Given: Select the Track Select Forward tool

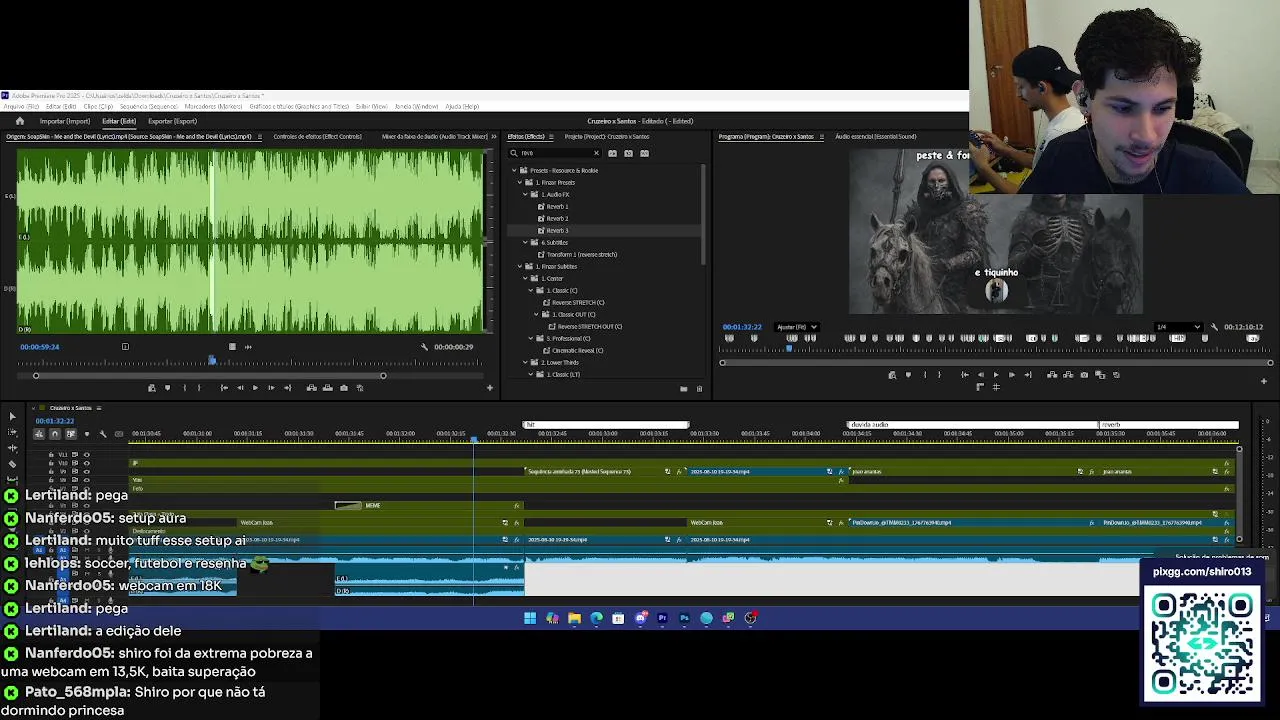Looking at the screenshot, I should click(12, 432).
